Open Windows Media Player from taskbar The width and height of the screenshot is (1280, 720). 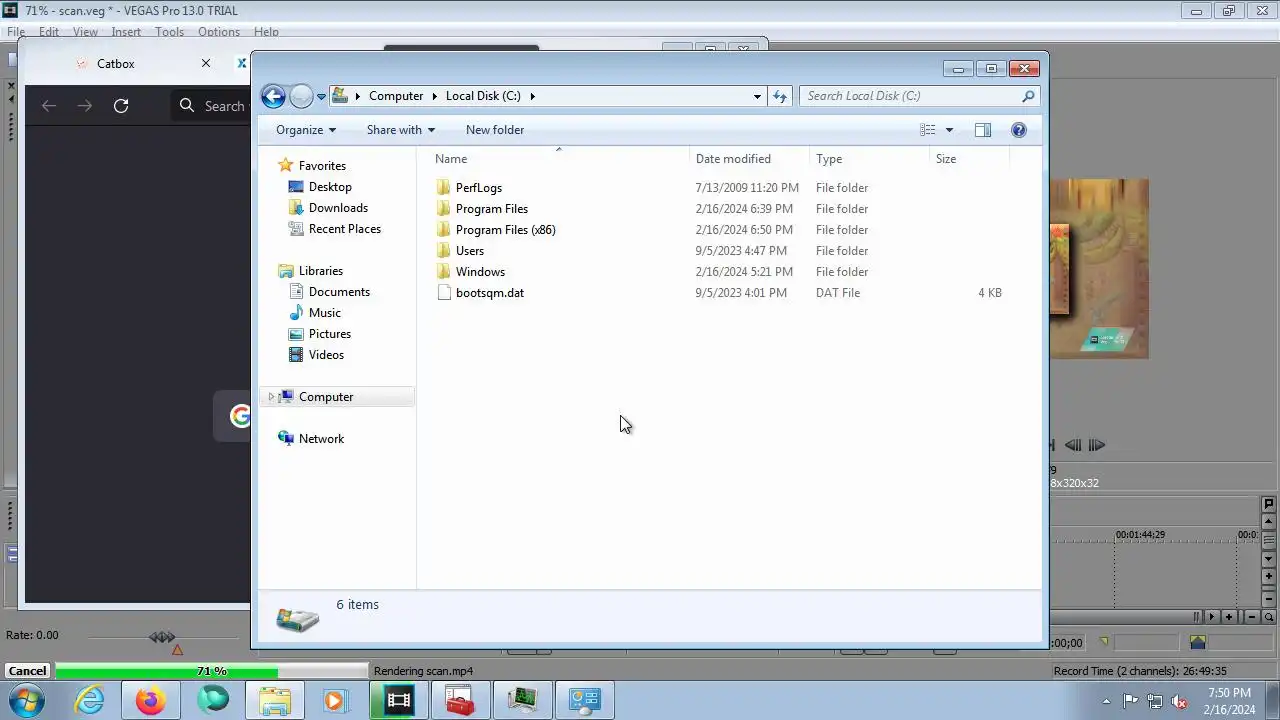click(x=334, y=701)
